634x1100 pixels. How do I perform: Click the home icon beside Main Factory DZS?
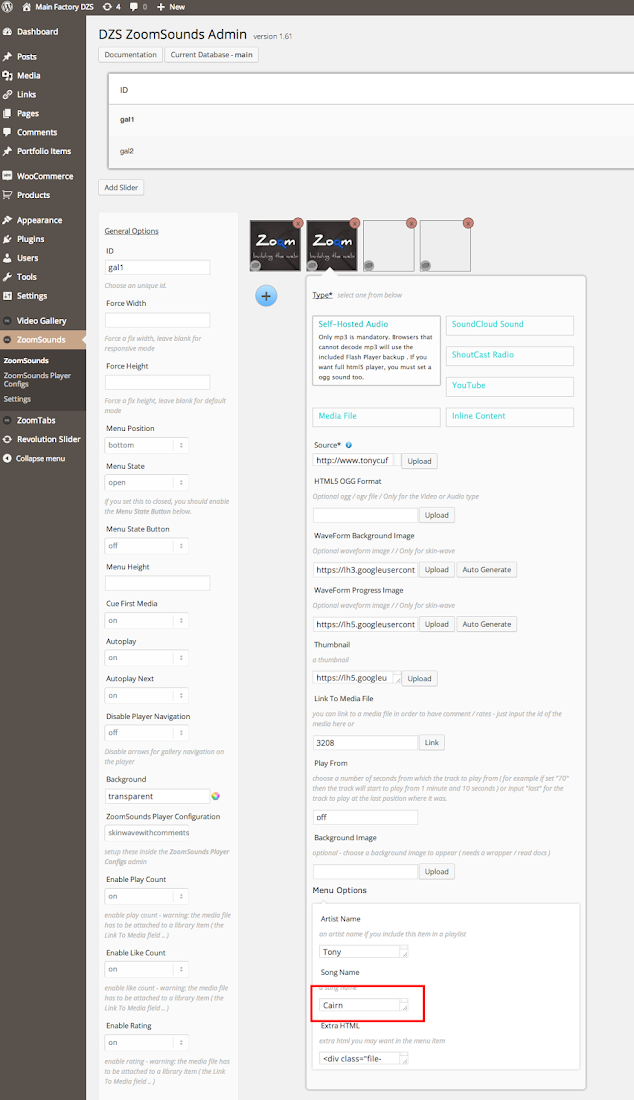pos(27,6)
